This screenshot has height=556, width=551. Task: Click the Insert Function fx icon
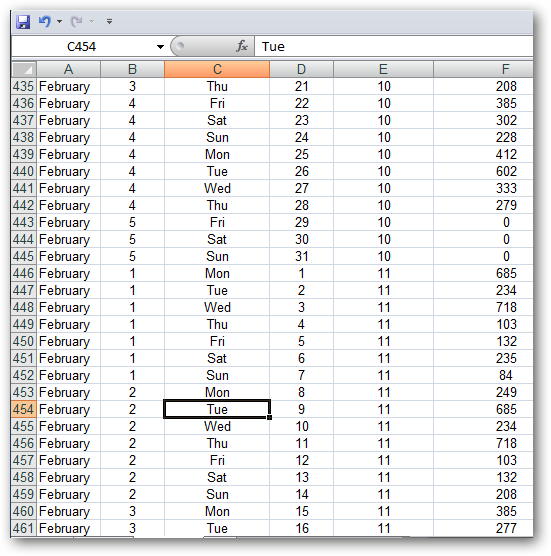pyautogui.click(x=242, y=46)
